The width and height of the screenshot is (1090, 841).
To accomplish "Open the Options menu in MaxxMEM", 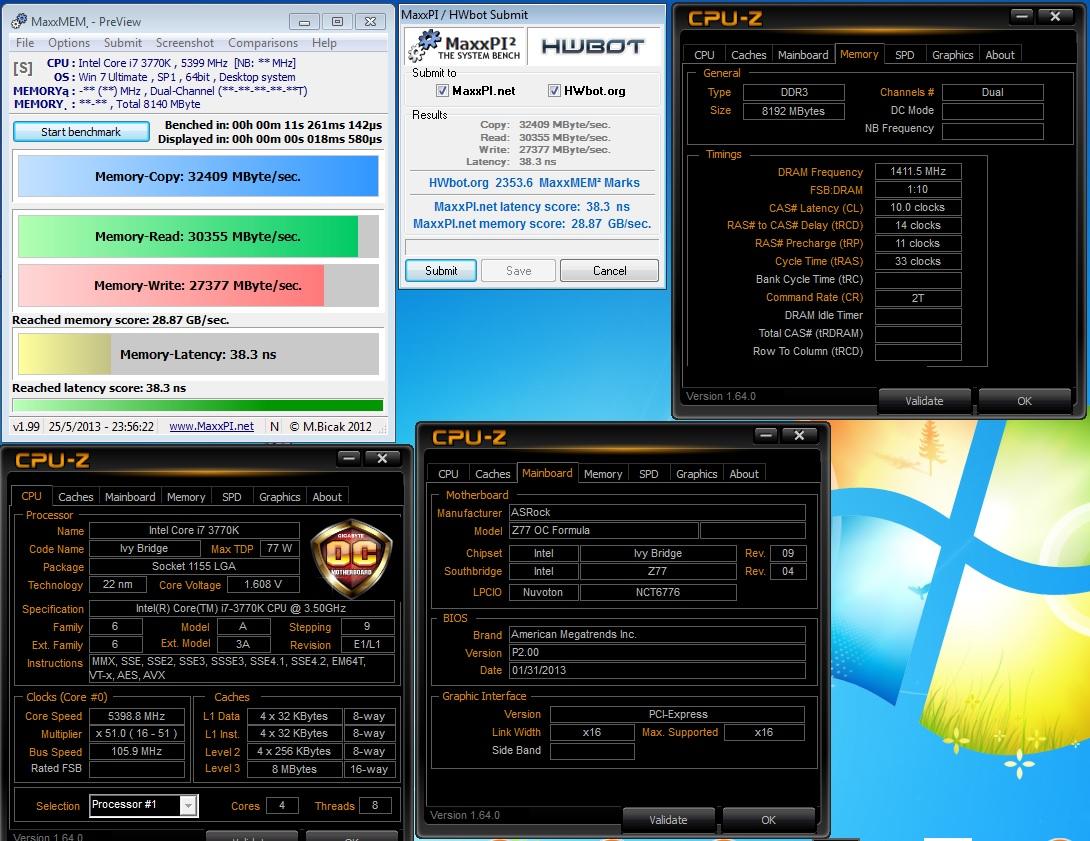I will point(69,42).
